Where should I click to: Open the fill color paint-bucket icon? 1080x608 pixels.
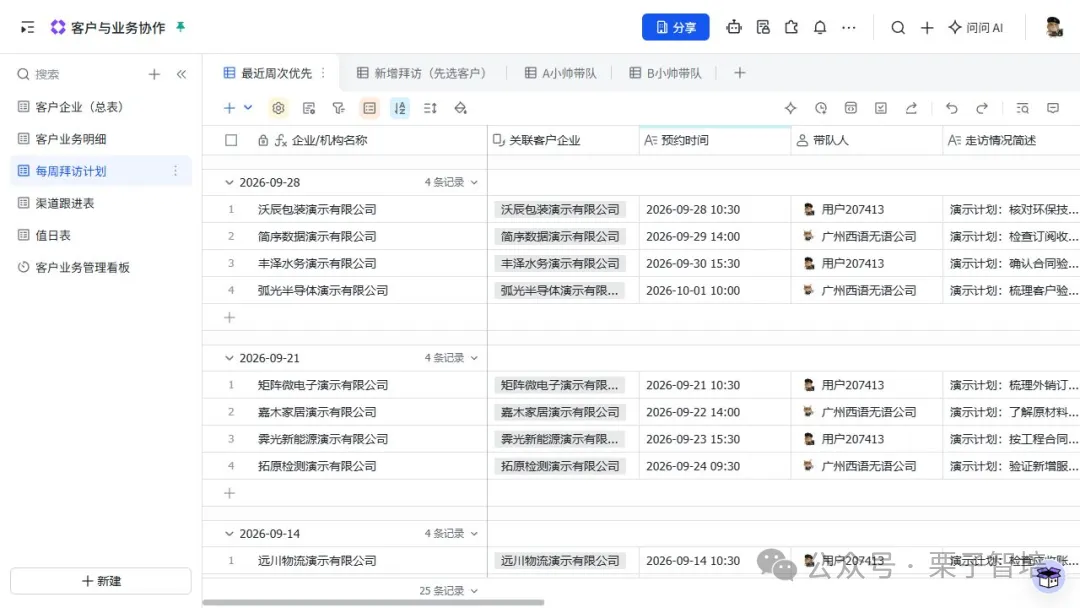click(461, 108)
